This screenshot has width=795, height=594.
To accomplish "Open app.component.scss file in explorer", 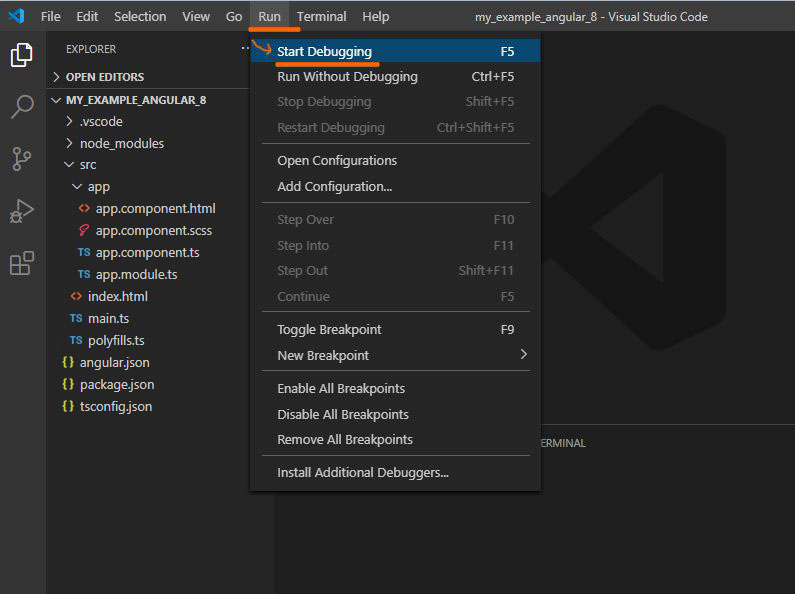I will point(153,231).
